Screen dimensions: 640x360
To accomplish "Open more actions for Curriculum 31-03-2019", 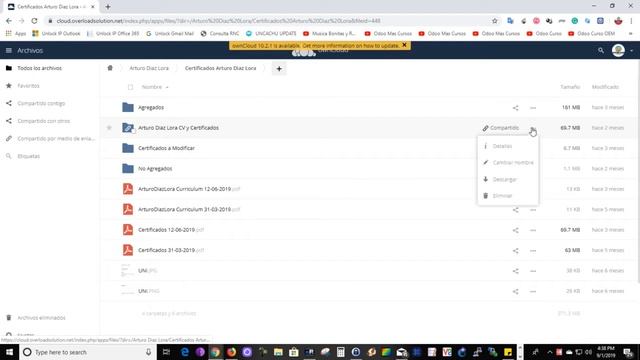I will click(533, 210).
